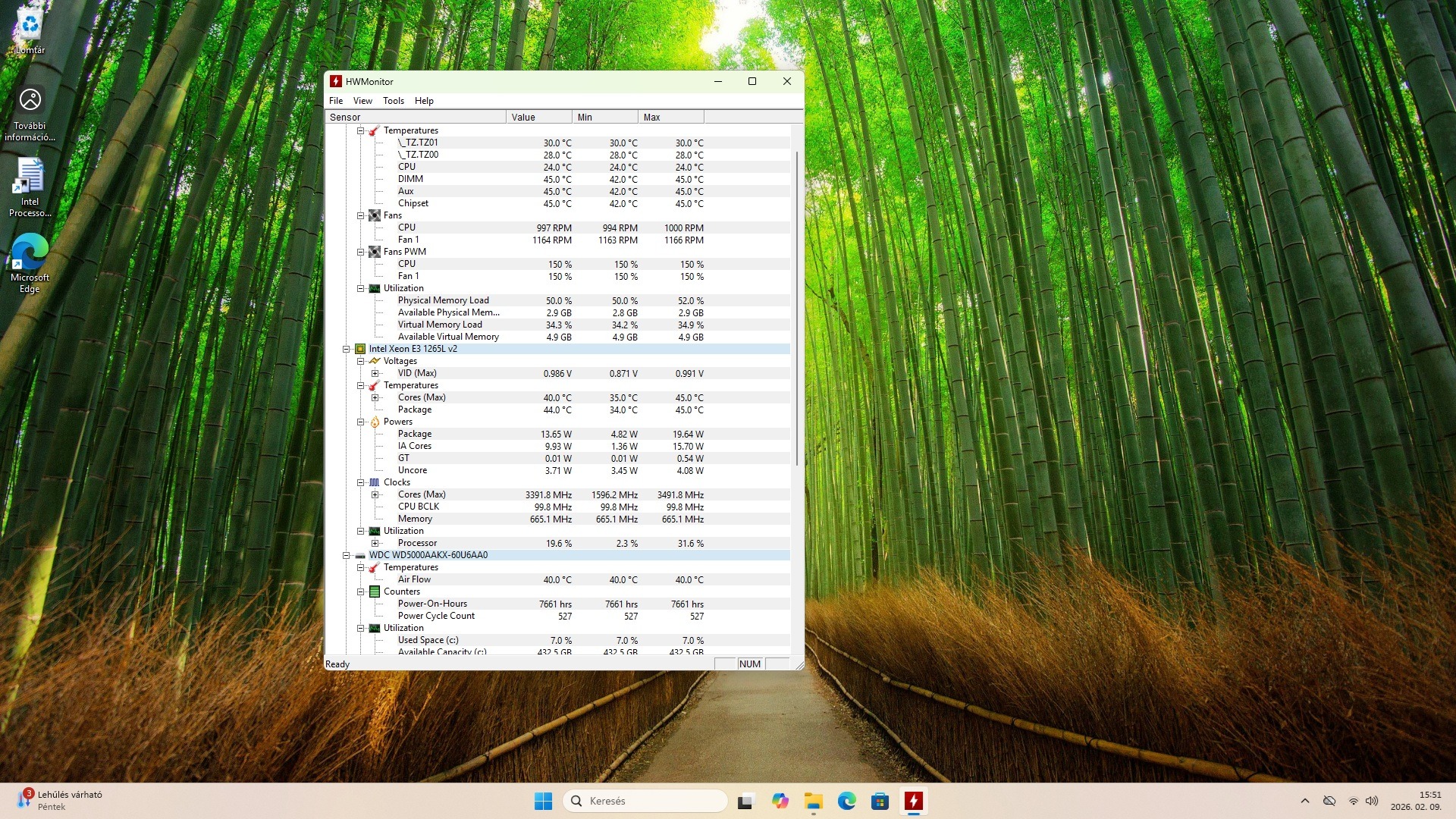Viewport: 1456px width, 819px height.
Task: Expand the Processor utilization entry
Action: point(375,543)
